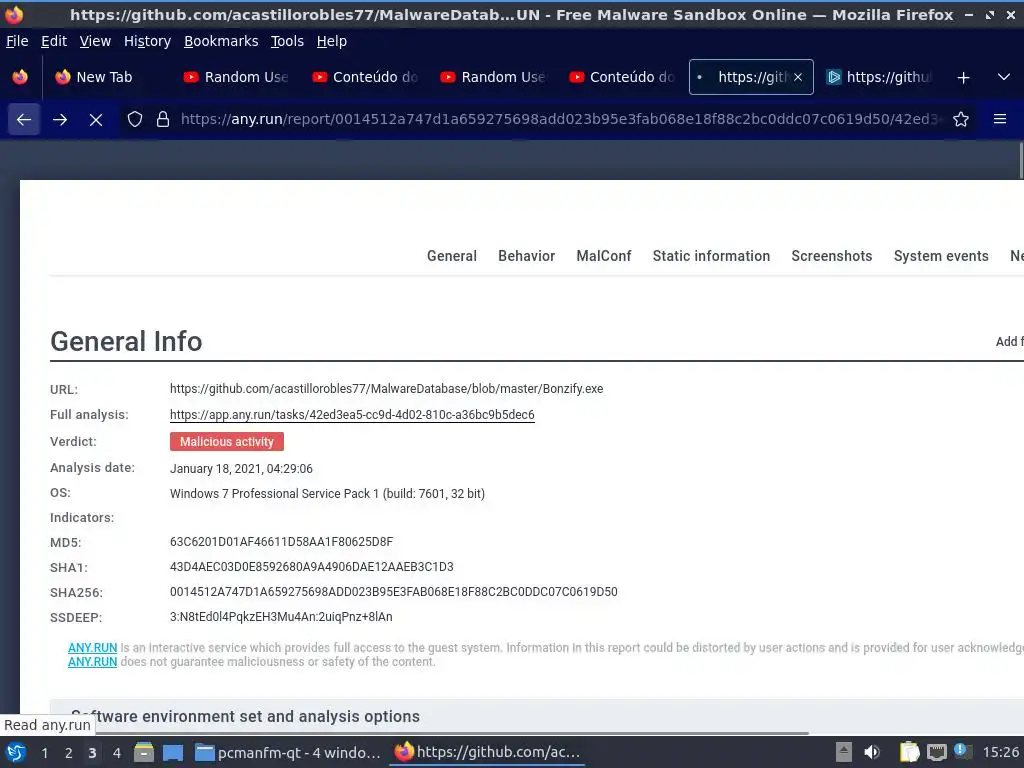Select the SSDEEP value
The height and width of the screenshot is (768, 1024).
281,617
